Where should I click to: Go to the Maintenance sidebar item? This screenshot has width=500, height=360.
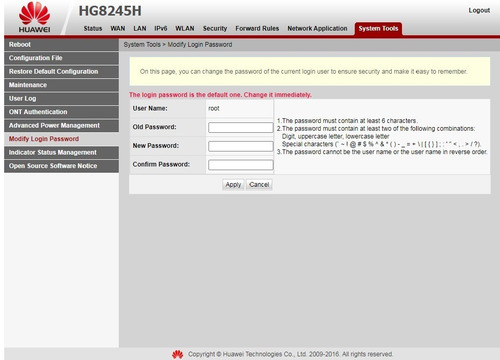coord(61,85)
